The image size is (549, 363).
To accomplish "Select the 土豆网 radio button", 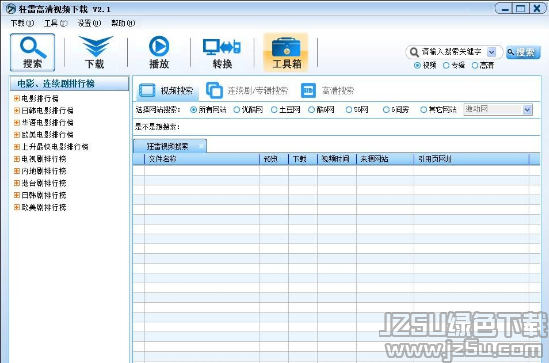I will click(x=274, y=110).
